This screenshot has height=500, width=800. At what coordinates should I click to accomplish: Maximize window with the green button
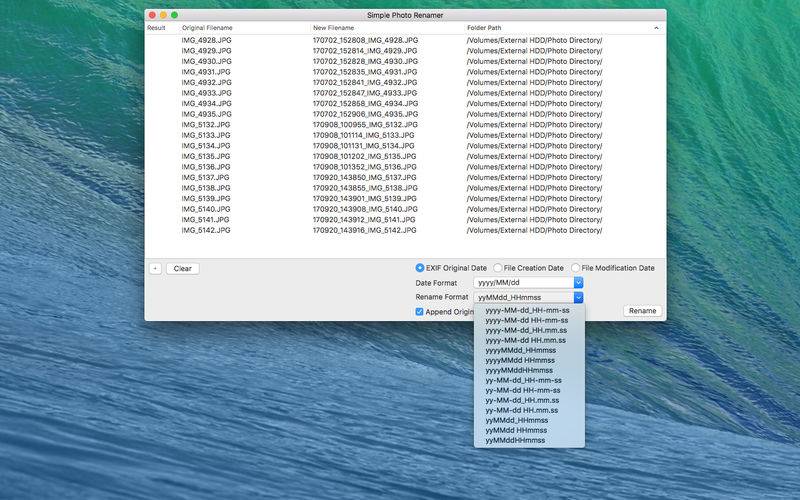(174, 15)
